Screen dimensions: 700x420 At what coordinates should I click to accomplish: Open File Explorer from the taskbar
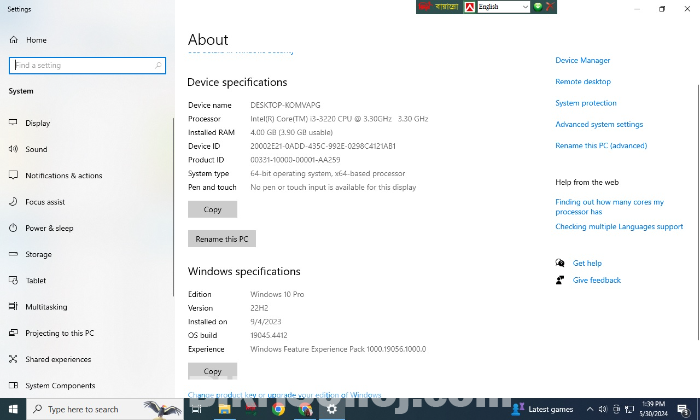point(224,409)
